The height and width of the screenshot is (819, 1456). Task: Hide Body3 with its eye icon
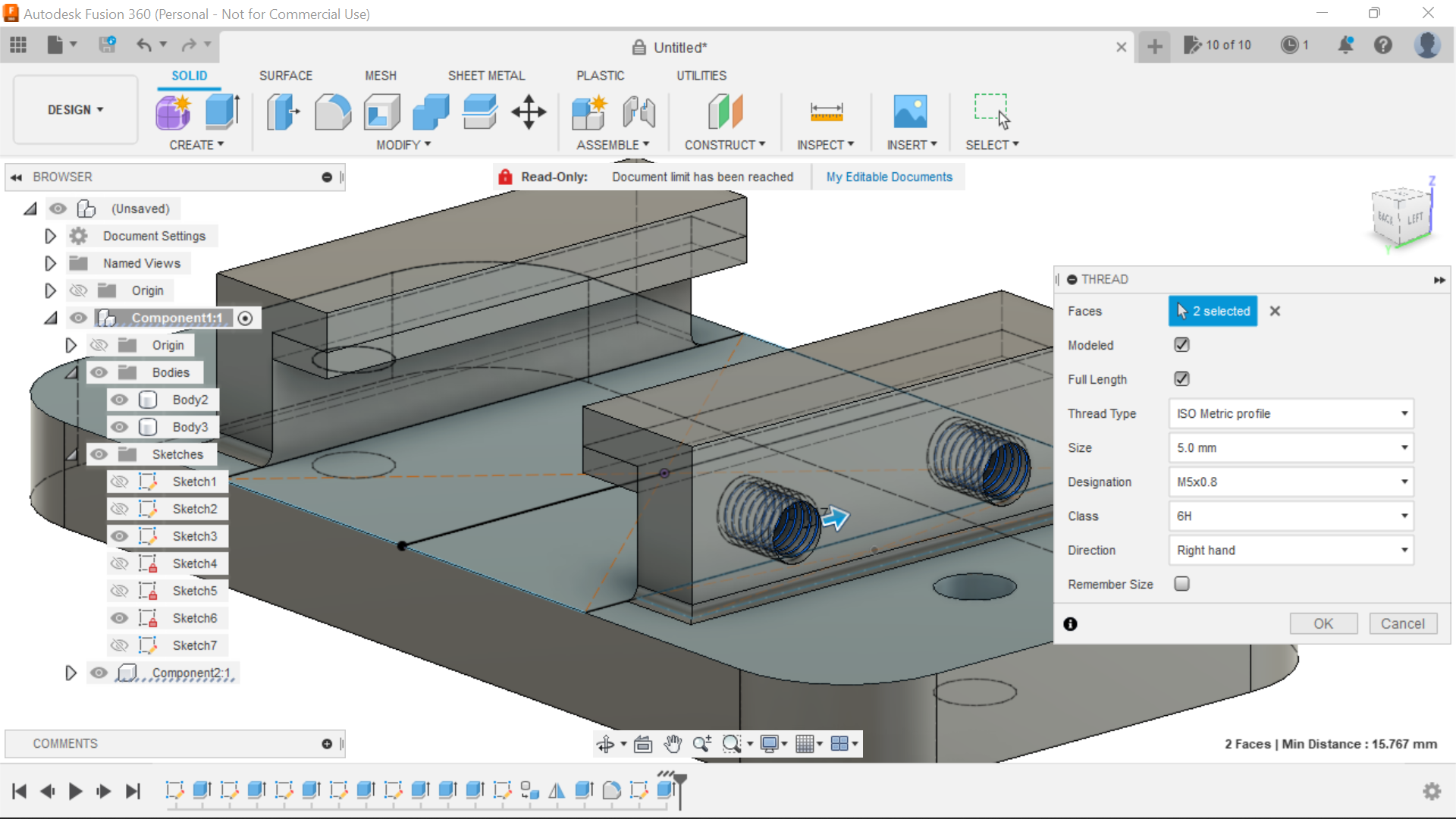119,427
